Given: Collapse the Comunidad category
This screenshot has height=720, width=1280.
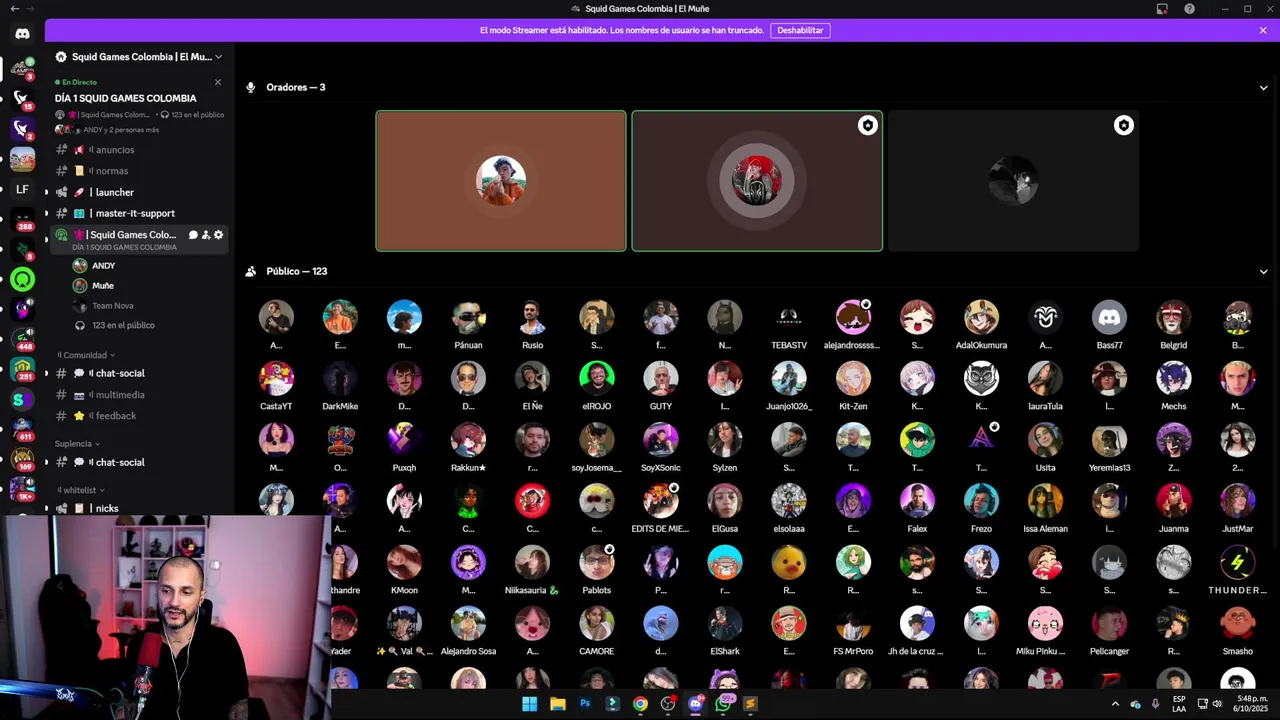Looking at the screenshot, I should point(86,355).
